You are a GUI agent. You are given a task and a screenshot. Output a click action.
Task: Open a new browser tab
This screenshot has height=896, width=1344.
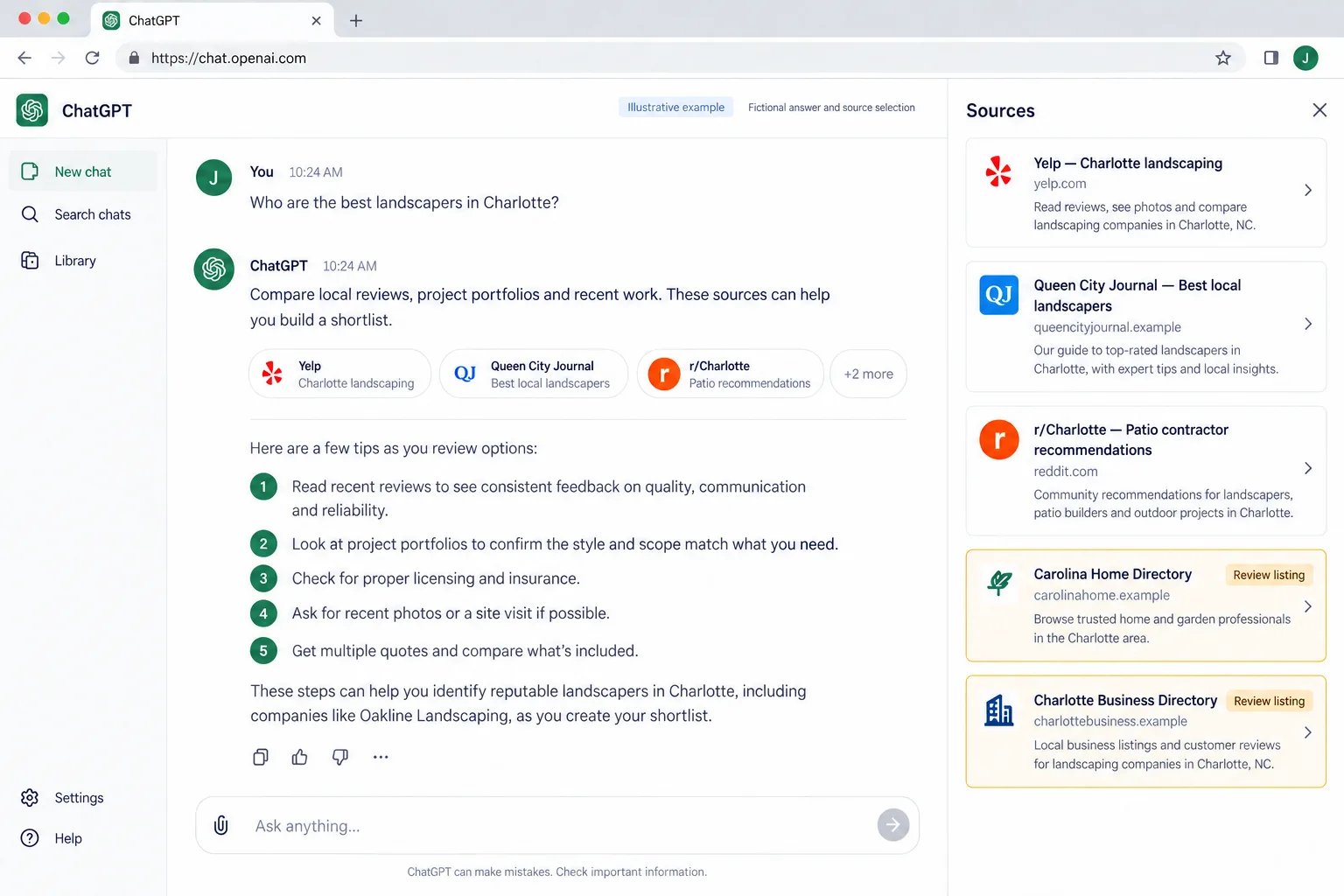coord(355,20)
